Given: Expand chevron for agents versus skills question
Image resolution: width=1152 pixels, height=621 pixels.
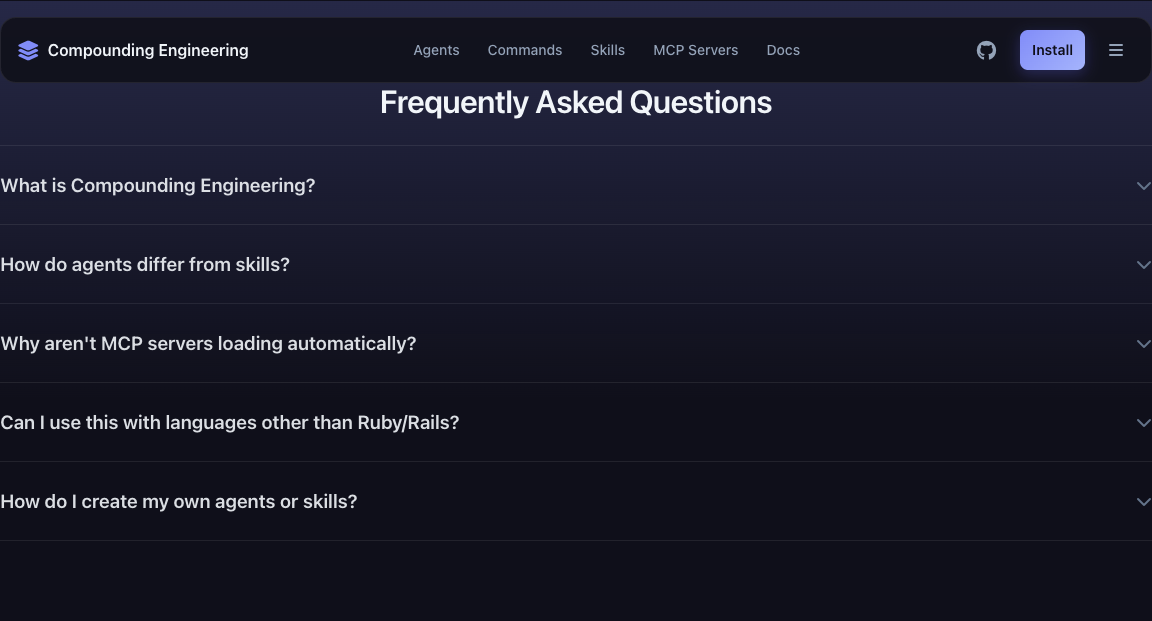Looking at the screenshot, I should click(x=1143, y=265).
